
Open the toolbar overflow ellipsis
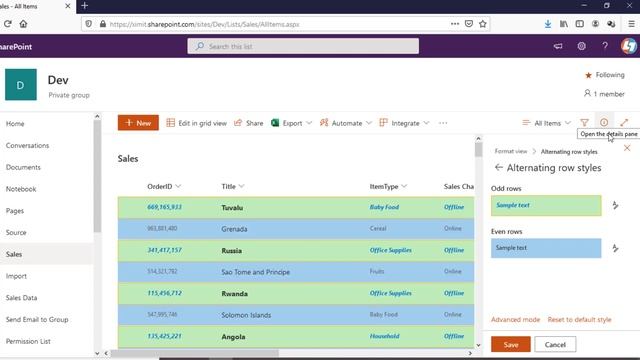coord(443,123)
